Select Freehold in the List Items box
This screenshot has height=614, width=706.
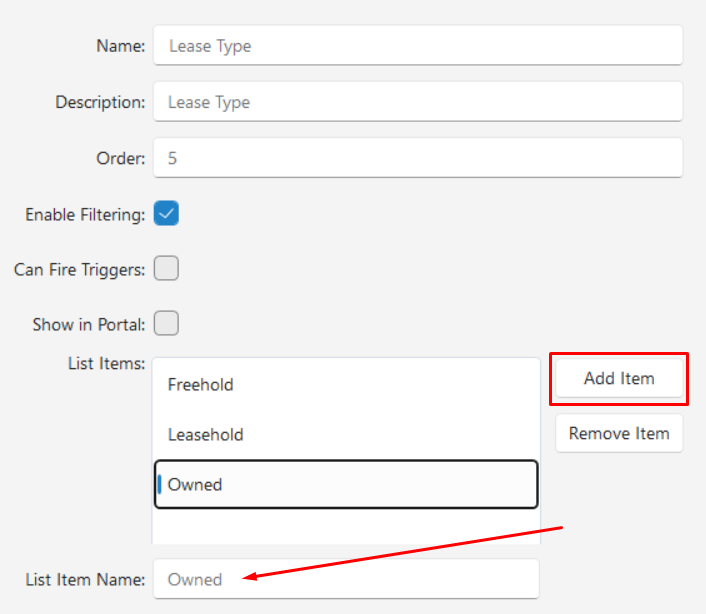[x=346, y=385]
